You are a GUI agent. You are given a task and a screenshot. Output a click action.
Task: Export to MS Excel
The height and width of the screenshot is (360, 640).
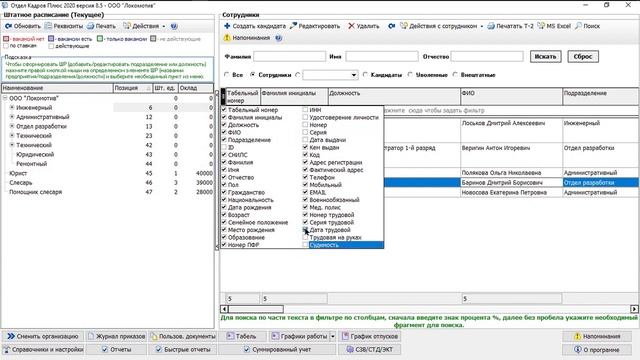click(554, 26)
